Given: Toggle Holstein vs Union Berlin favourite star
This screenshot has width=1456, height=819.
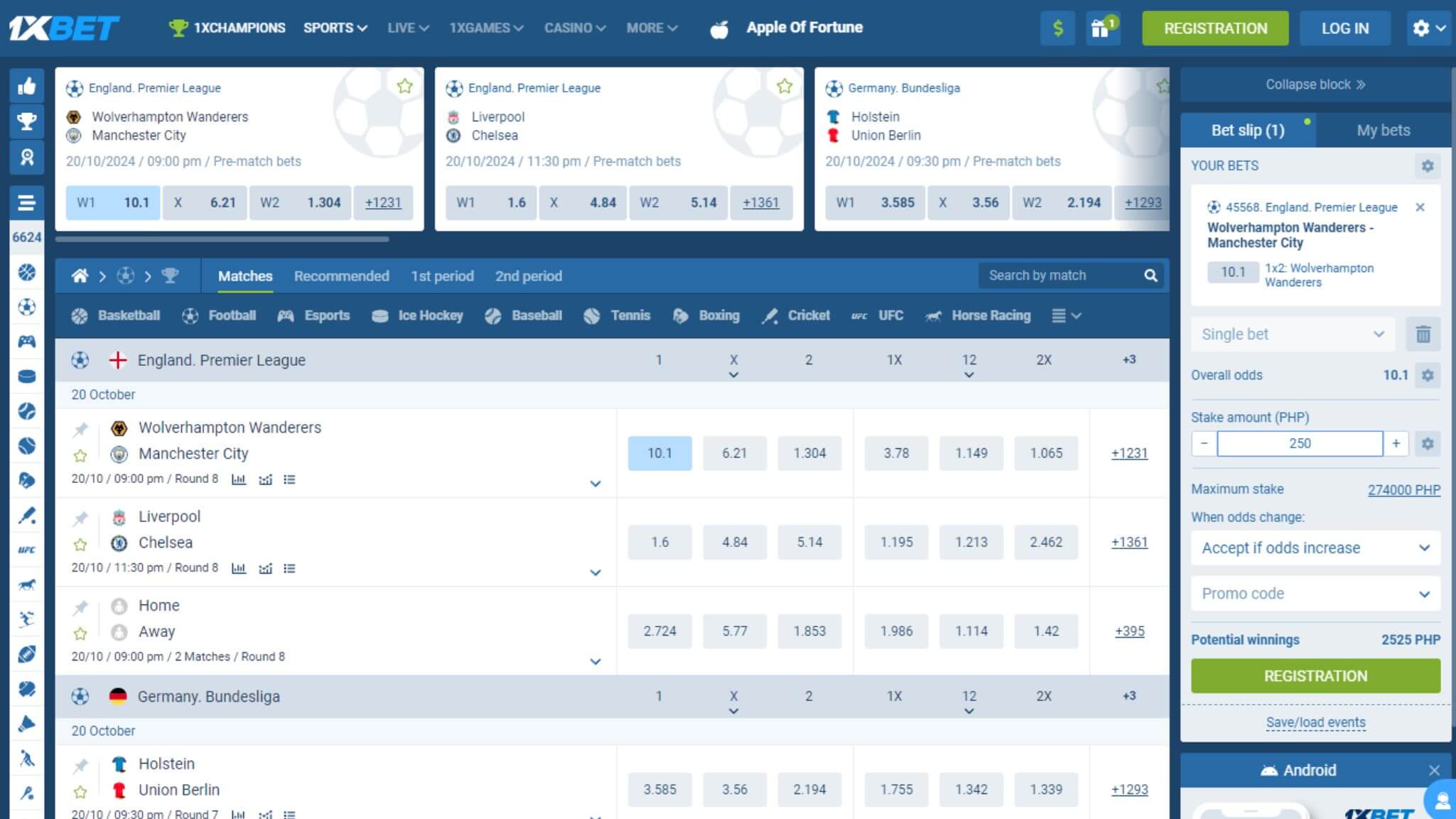Looking at the screenshot, I should click(x=81, y=791).
